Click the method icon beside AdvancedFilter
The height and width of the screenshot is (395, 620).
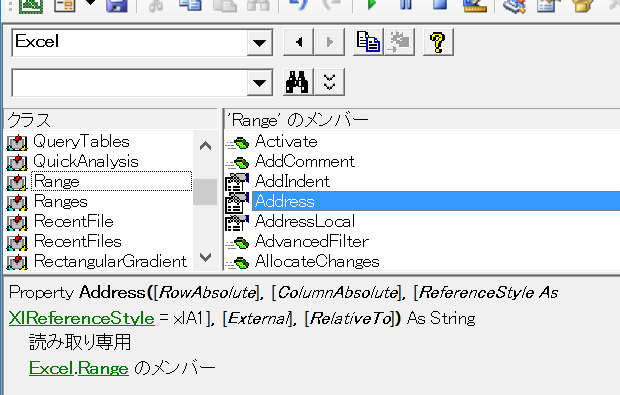(x=237, y=243)
